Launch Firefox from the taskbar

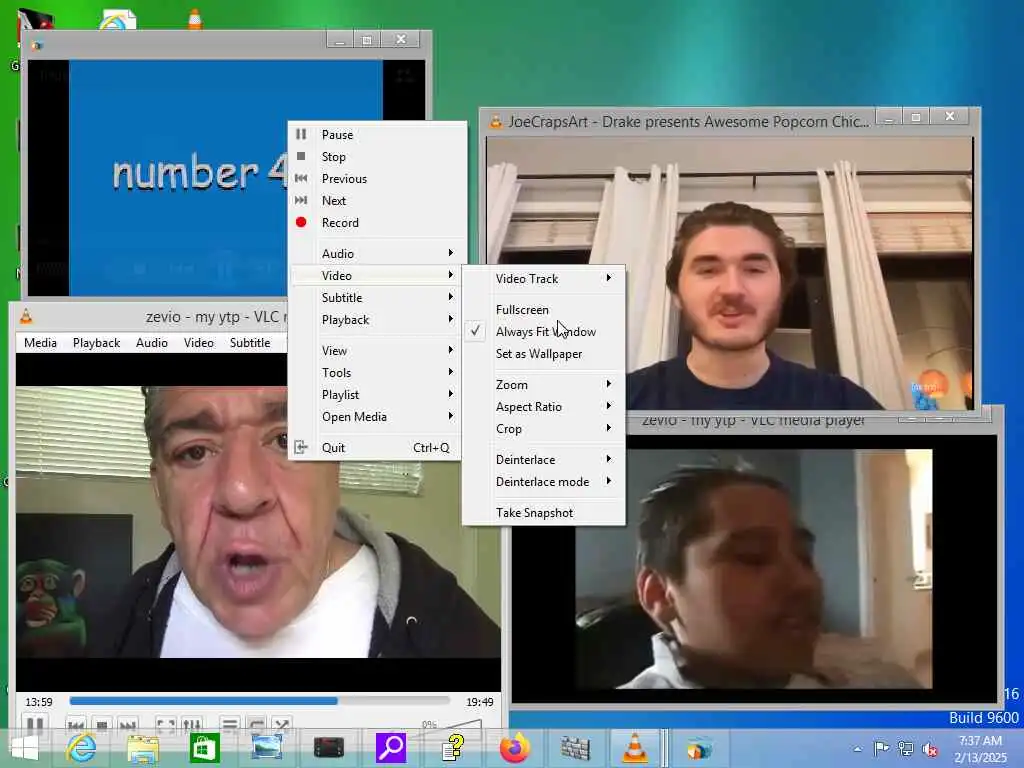click(x=515, y=748)
